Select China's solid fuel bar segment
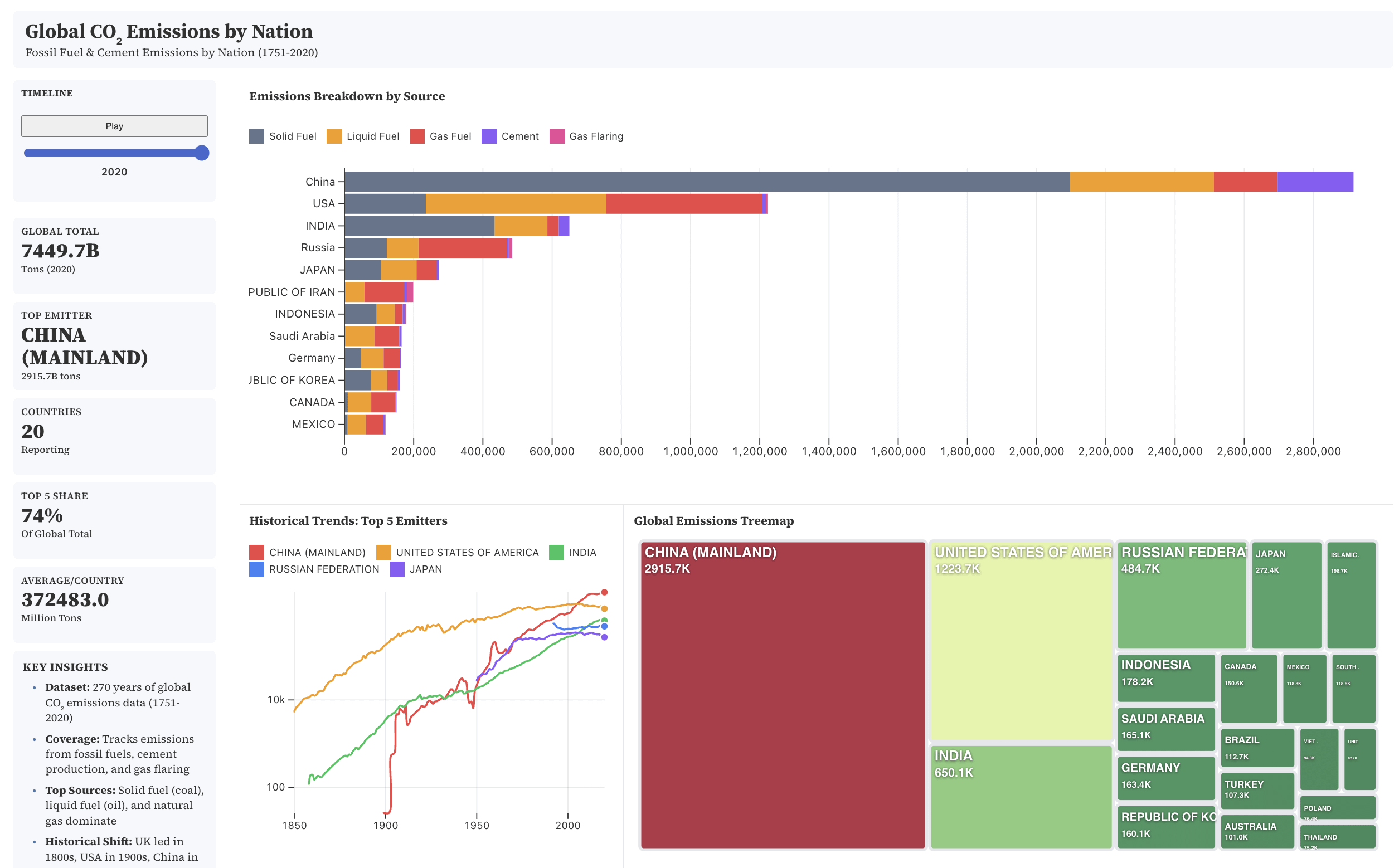1399x868 pixels. pyautogui.click(x=706, y=182)
